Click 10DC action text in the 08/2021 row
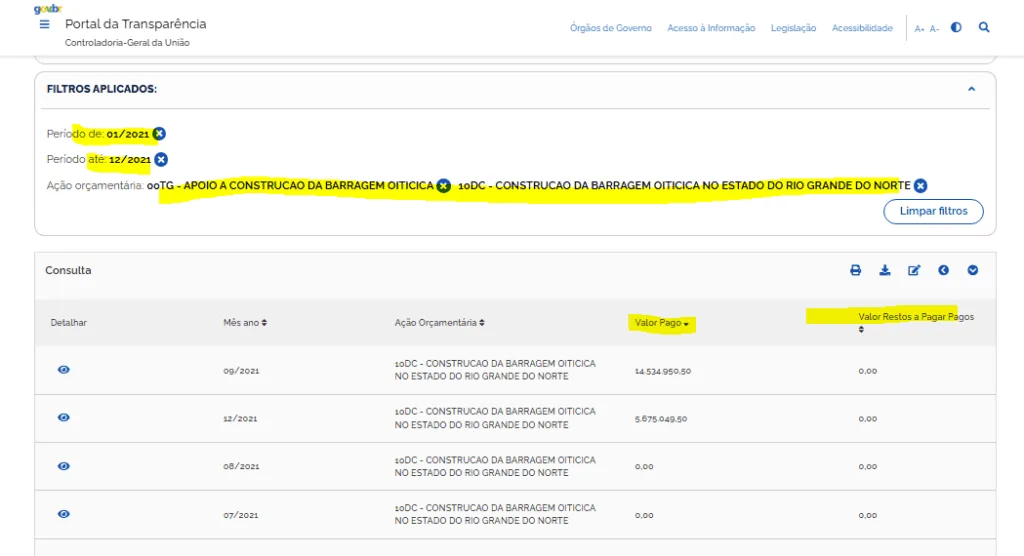The width and height of the screenshot is (1024, 556). pyautogui.click(x=495, y=466)
